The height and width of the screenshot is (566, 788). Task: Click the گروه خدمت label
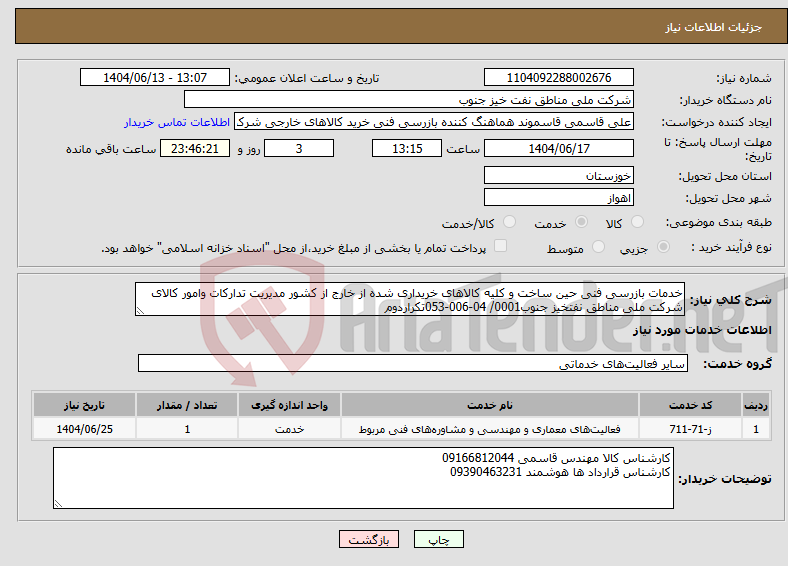(737, 364)
